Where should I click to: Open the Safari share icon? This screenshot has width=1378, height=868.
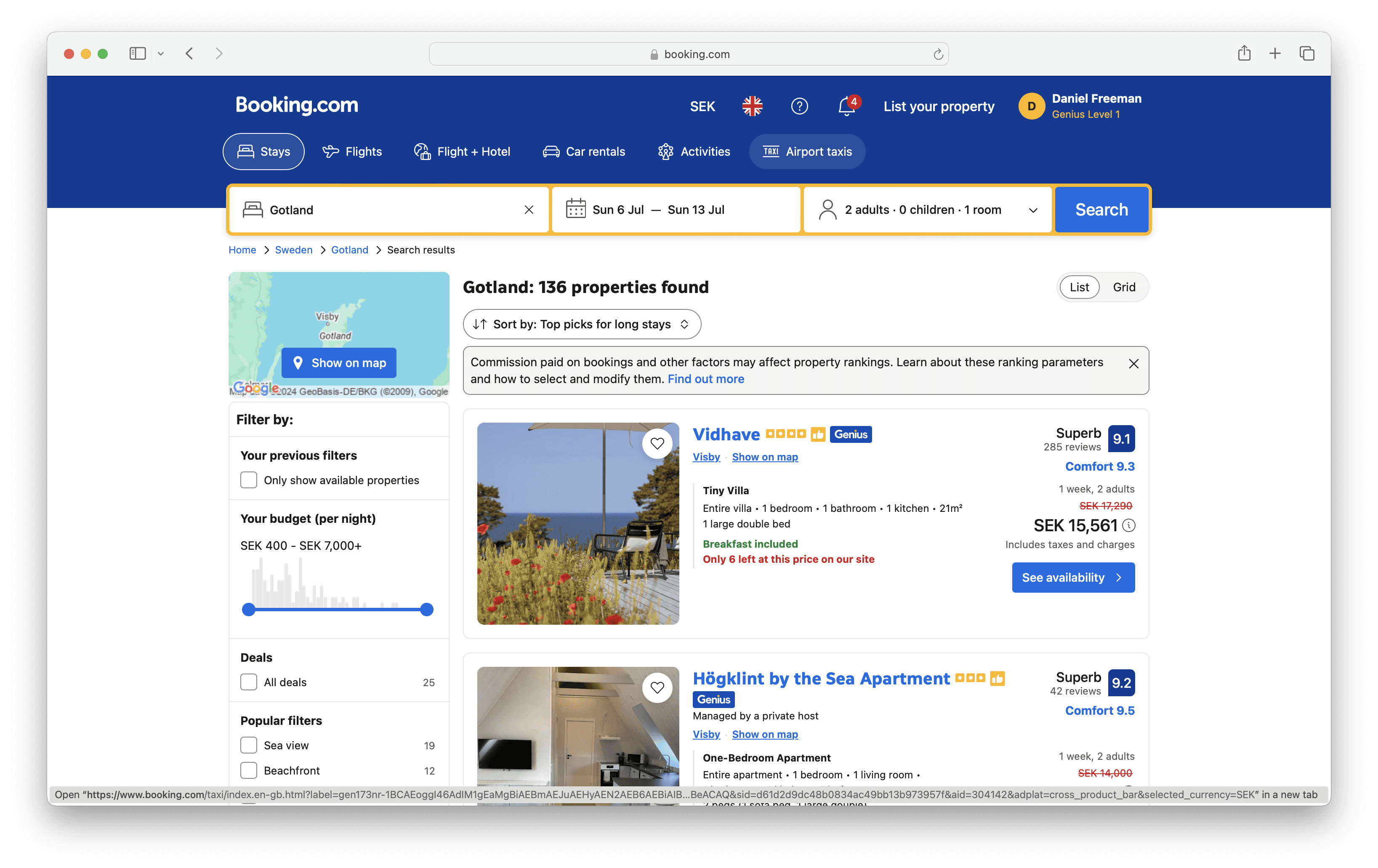pyautogui.click(x=1244, y=53)
